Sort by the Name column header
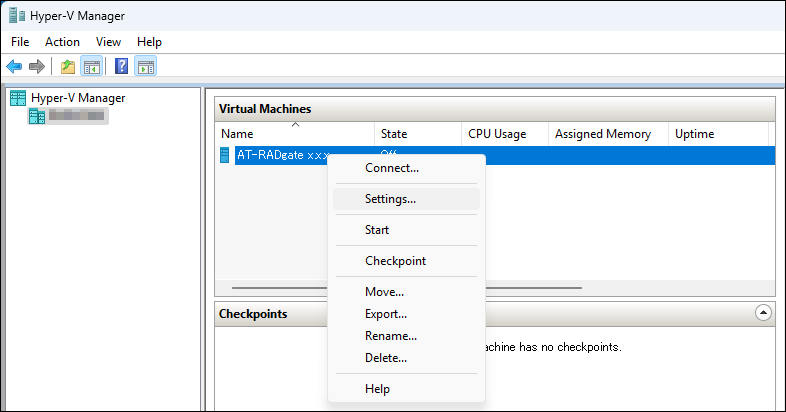The height and width of the screenshot is (412, 786). click(237, 134)
